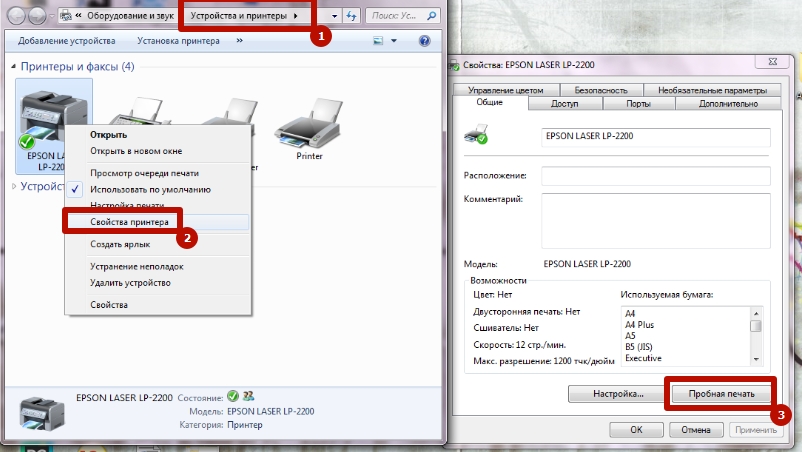Click the refresh icon beside address bar
This screenshot has height=452, width=802.
pyautogui.click(x=350, y=16)
